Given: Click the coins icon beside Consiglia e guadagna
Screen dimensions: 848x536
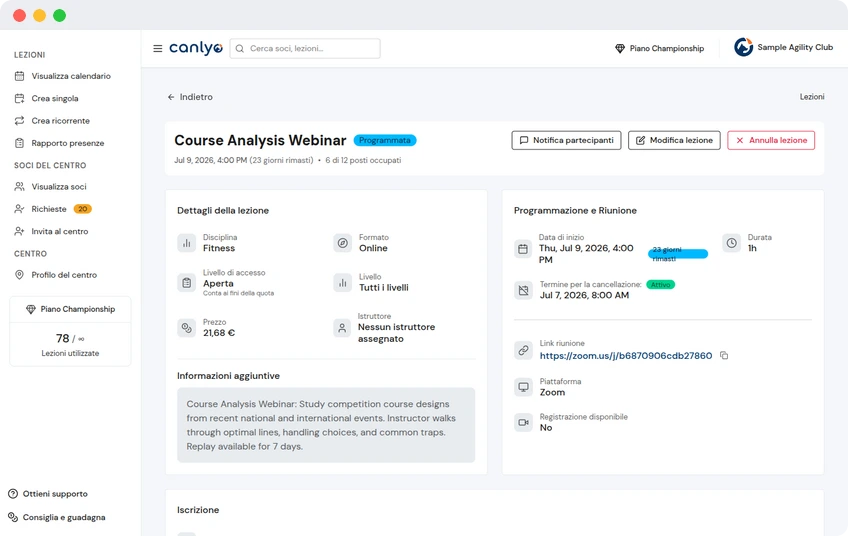Looking at the screenshot, I should tap(13, 518).
